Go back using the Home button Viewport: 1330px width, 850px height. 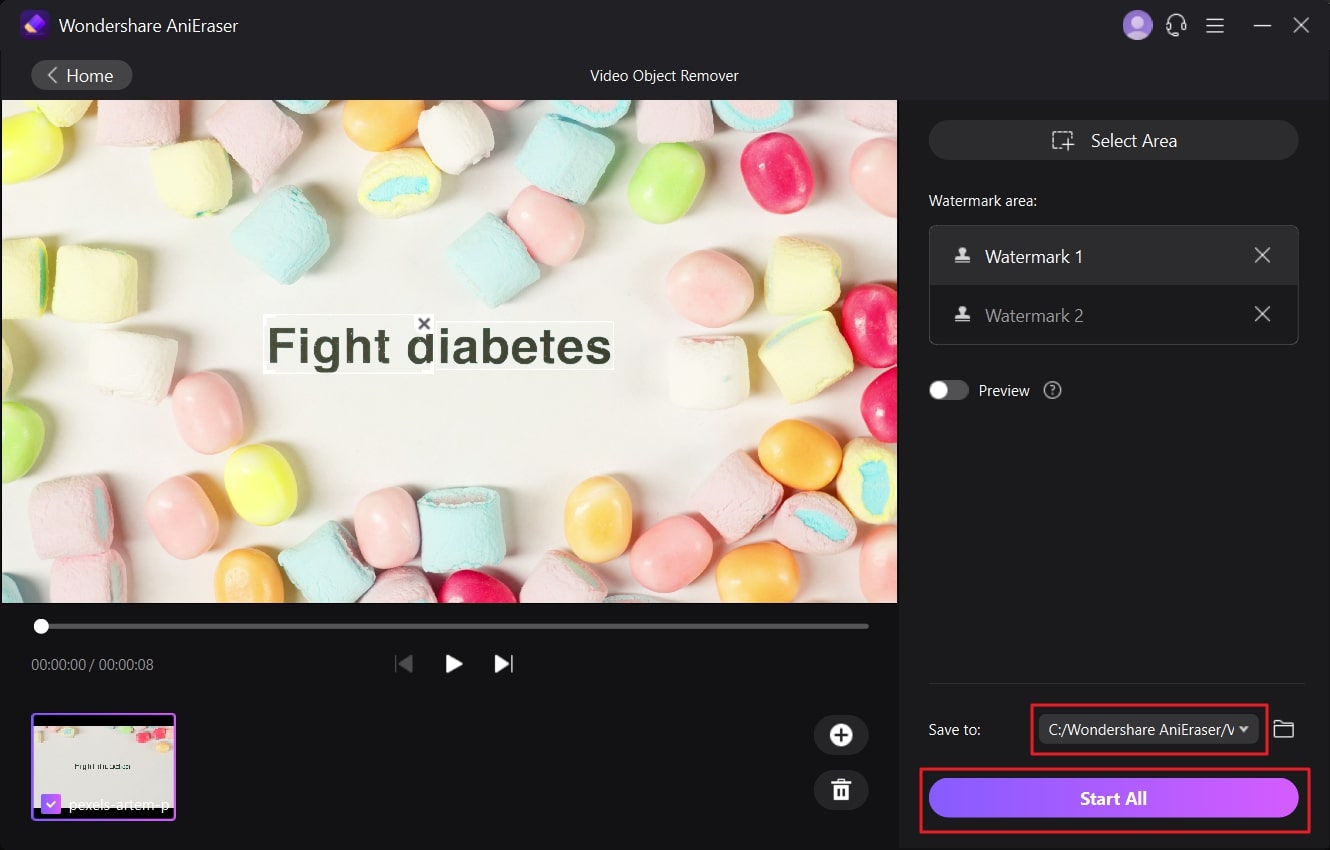81,75
